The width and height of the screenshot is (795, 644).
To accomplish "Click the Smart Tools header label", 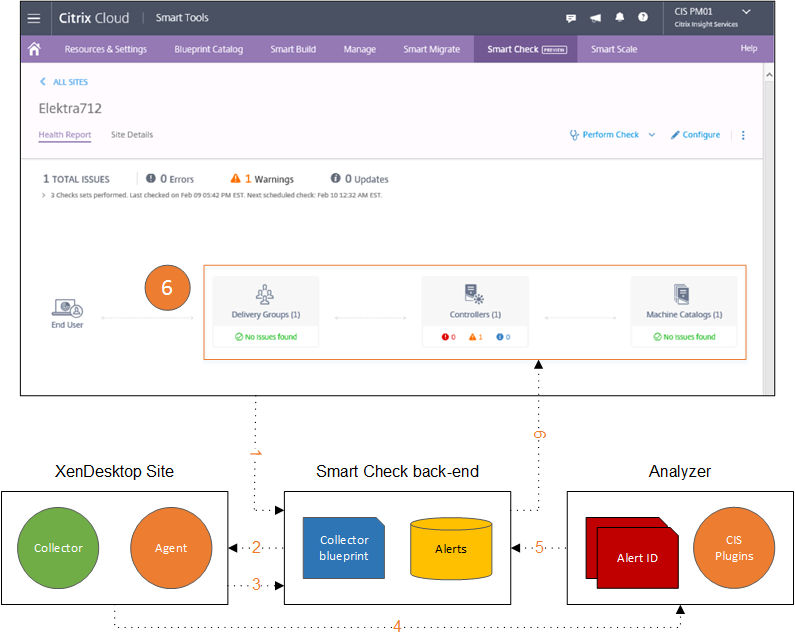I will point(182,18).
